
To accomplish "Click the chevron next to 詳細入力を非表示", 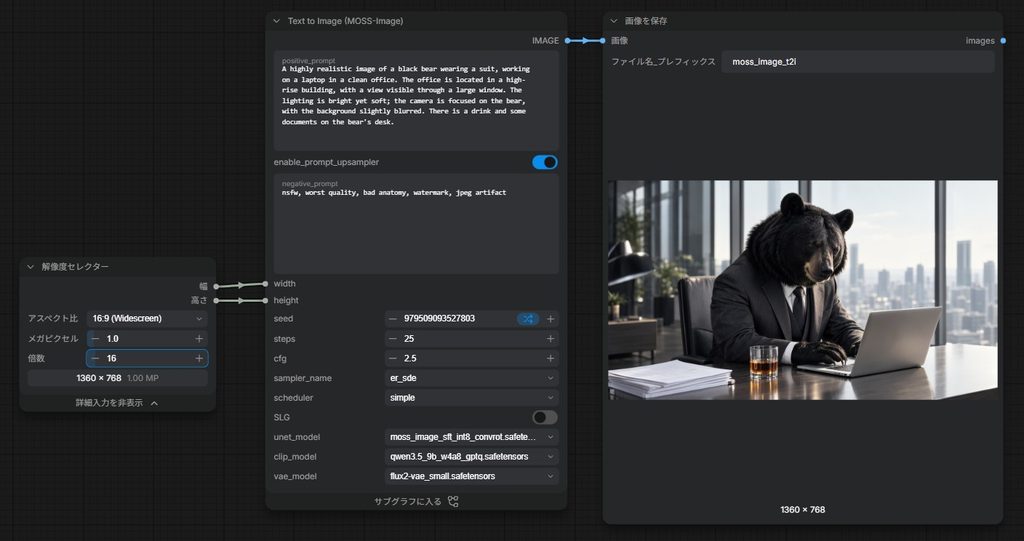I will [x=154, y=403].
